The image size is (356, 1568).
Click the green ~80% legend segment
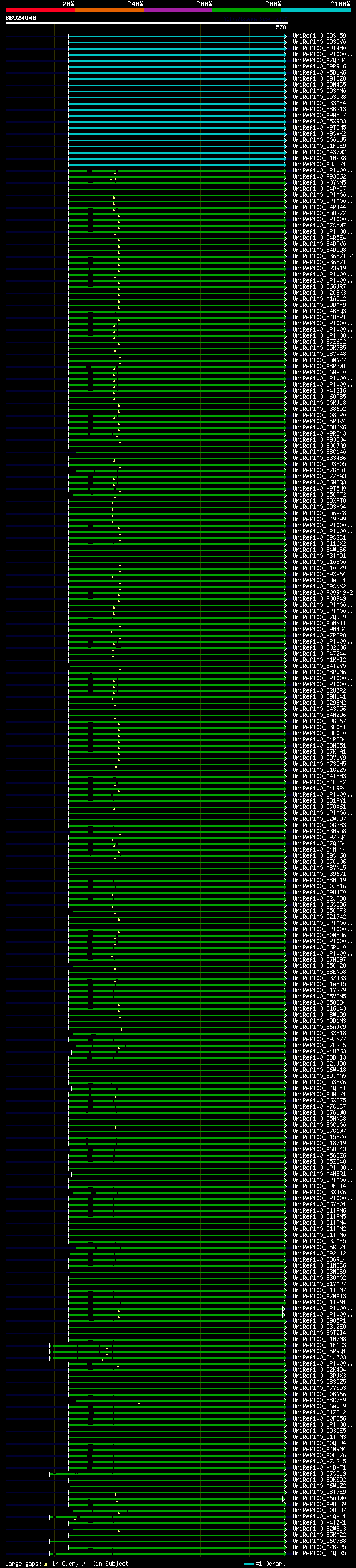point(247,10)
